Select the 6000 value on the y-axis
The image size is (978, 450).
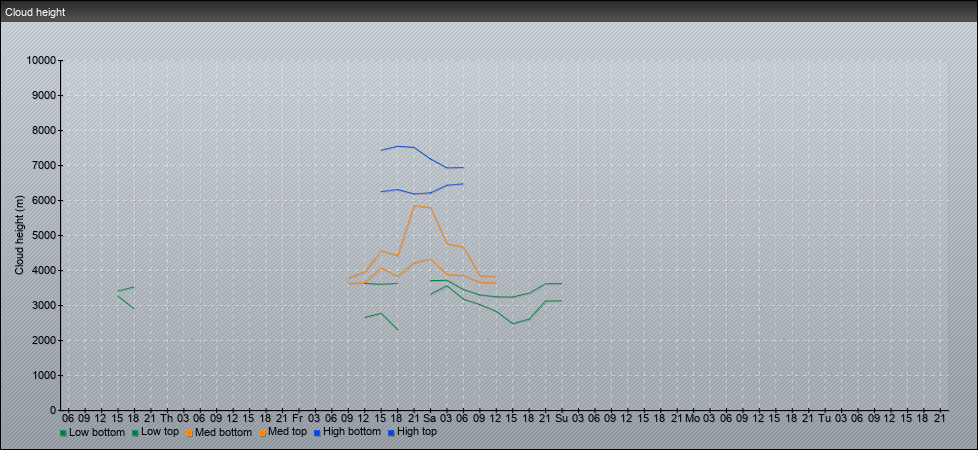(x=44, y=200)
